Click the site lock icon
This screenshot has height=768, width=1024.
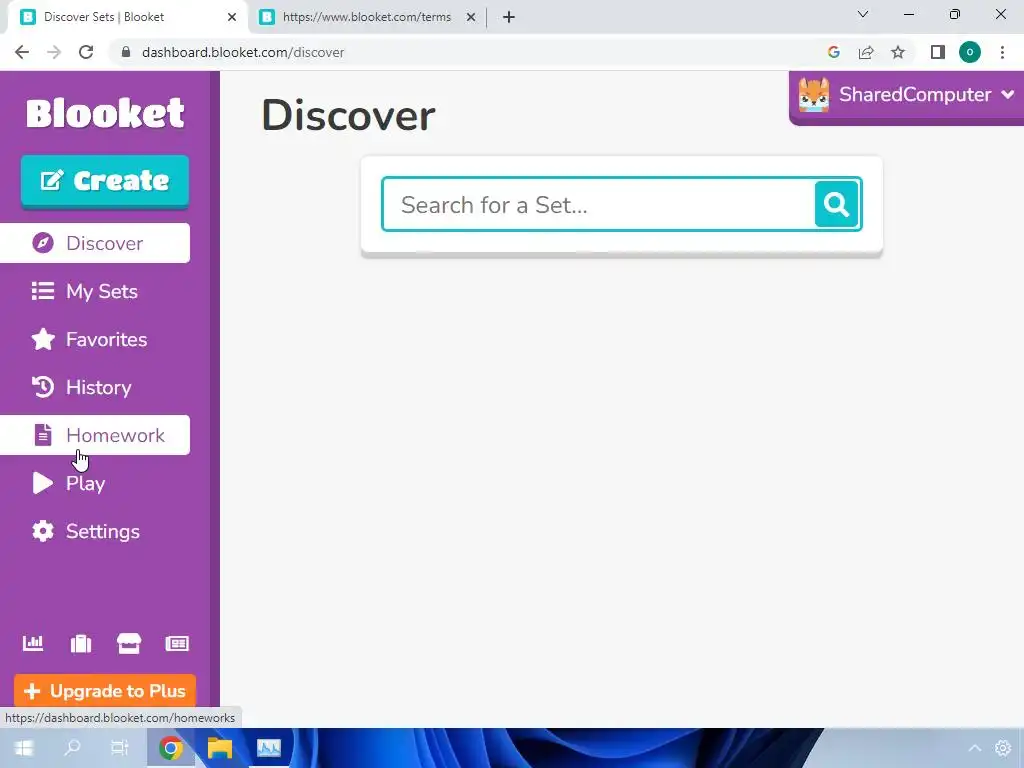click(x=126, y=52)
